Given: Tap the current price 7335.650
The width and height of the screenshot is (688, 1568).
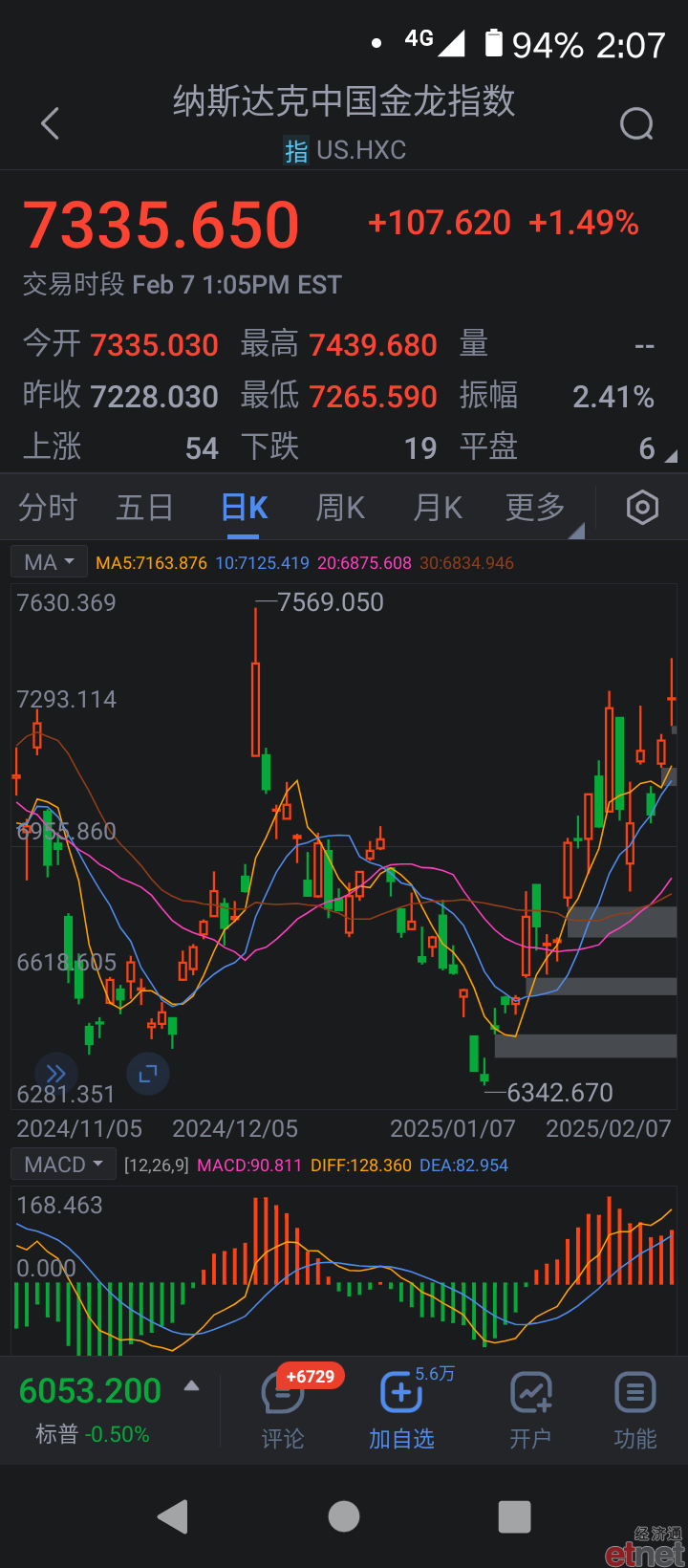Looking at the screenshot, I should click(x=161, y=226).
